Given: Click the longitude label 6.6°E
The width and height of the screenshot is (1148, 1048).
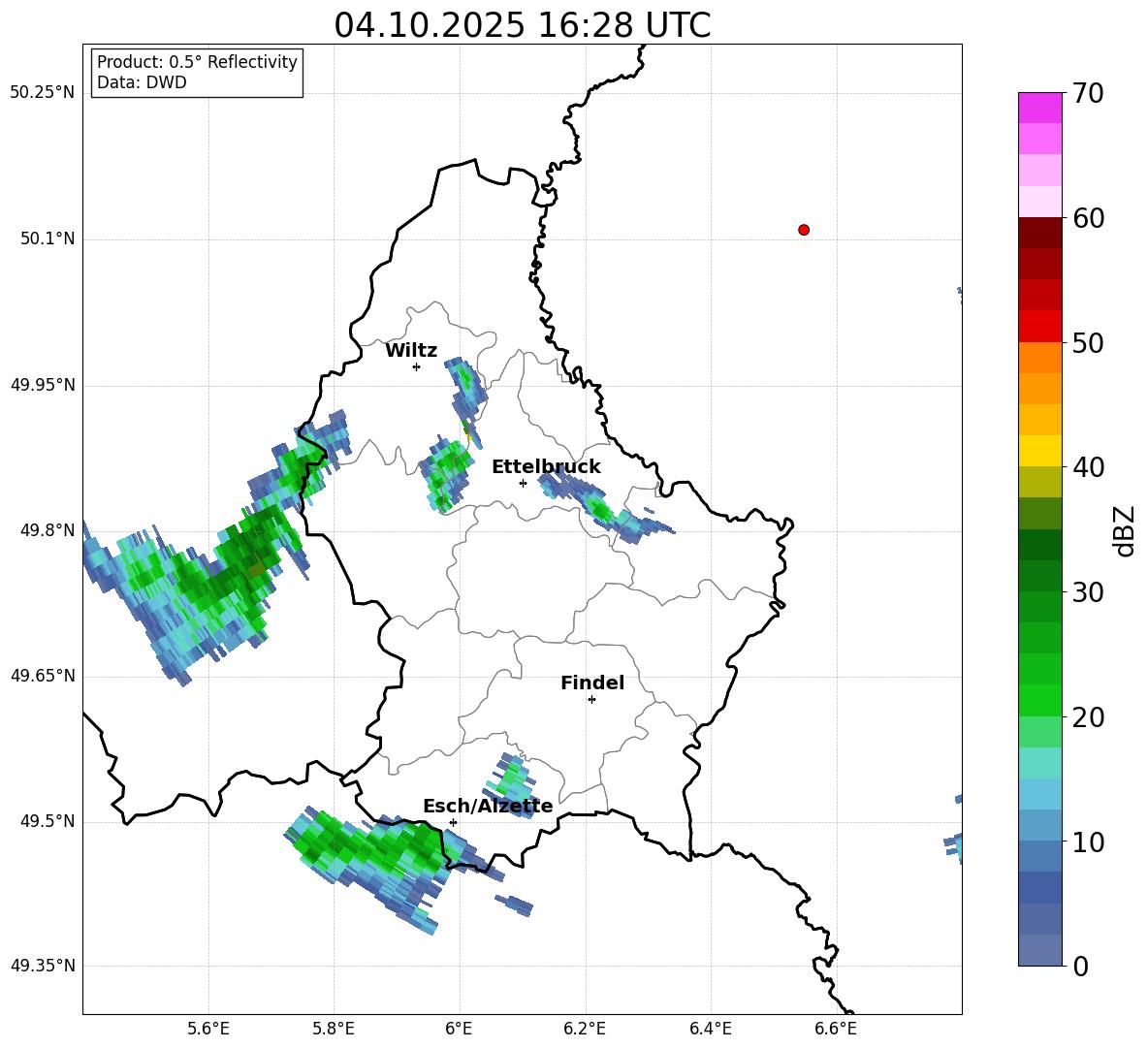Looking at the screenshot, I should coord(836,1029).
